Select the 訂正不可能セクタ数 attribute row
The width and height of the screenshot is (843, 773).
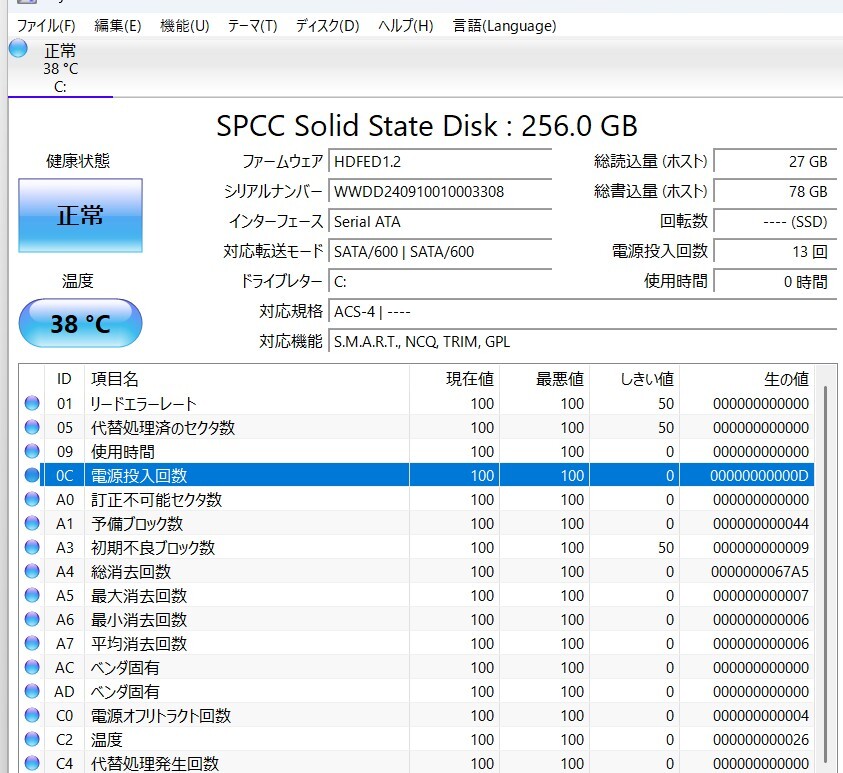(417, 499)
